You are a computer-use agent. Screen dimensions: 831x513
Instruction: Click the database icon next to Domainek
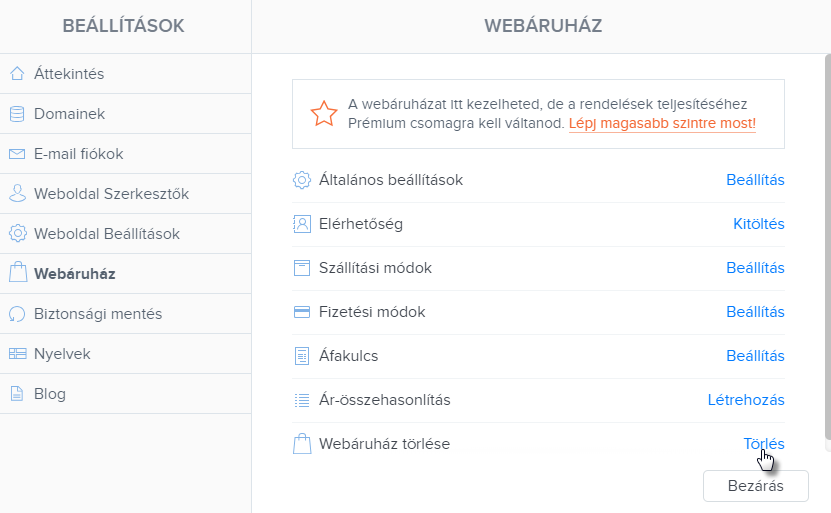point(17,113)
